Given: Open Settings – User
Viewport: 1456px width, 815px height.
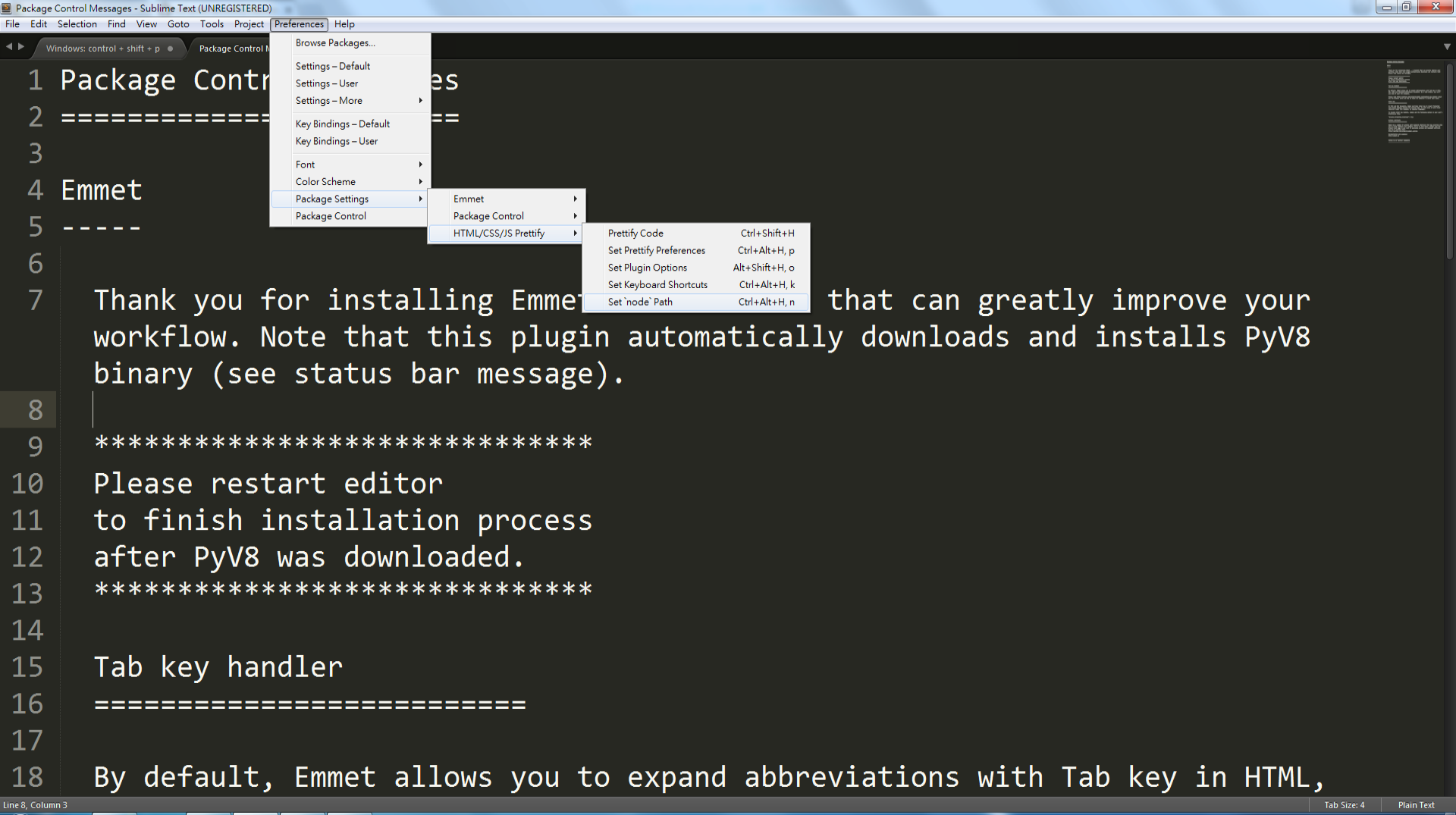Looking at the screenshot, I should 350,83.
